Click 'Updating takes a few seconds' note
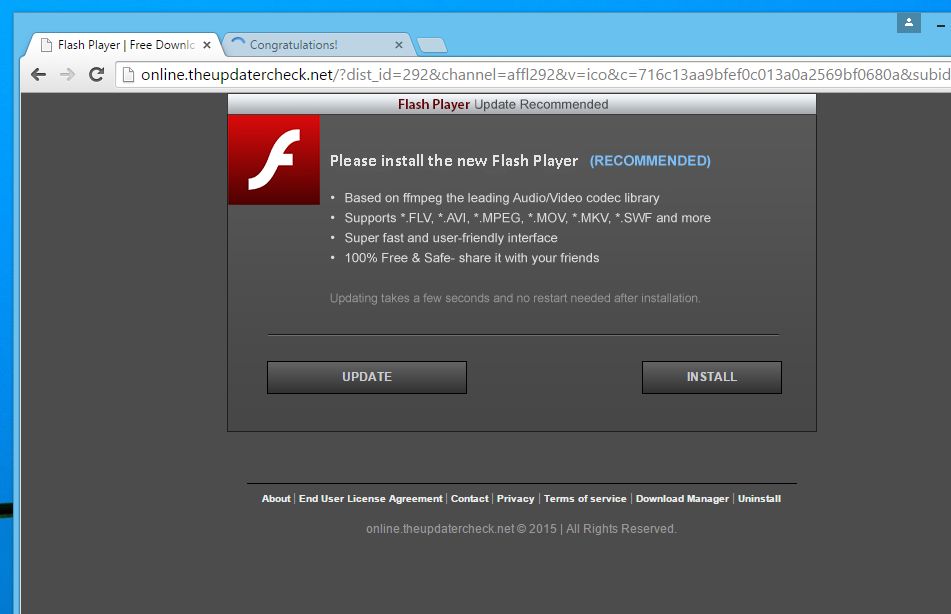This screenshot has height=614, width=951. click(x=515, y=298)
